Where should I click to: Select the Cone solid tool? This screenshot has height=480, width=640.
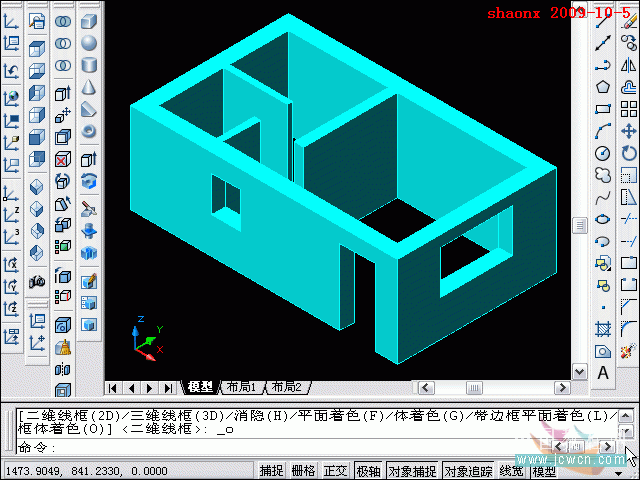89,87
